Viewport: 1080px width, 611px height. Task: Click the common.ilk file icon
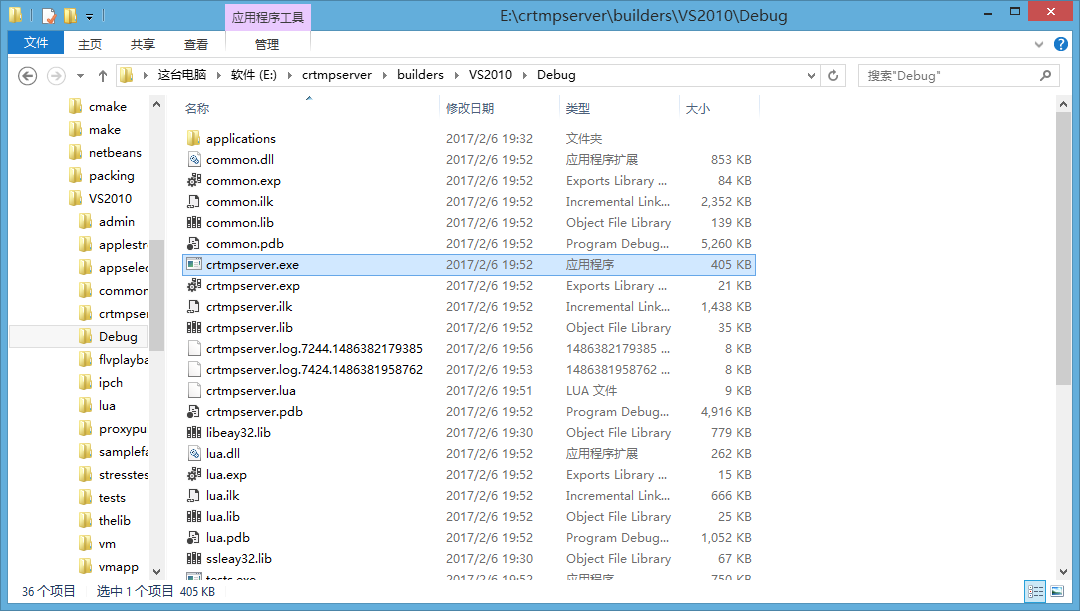pos(194,202)
